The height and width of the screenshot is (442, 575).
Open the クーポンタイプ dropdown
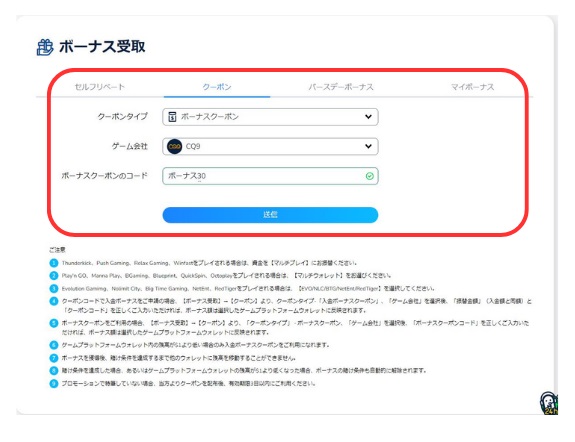(270, 117)
